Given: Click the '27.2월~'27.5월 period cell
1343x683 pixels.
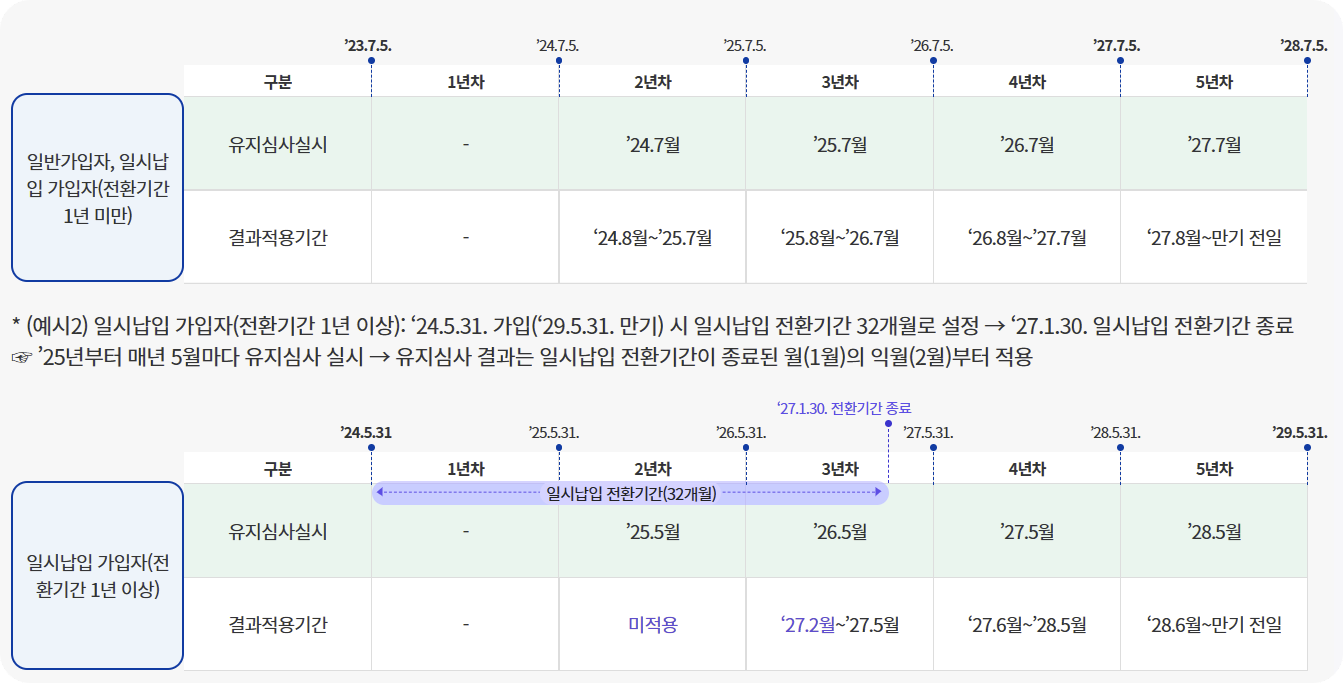Looking at the screenshot, I should coord(839,625).
